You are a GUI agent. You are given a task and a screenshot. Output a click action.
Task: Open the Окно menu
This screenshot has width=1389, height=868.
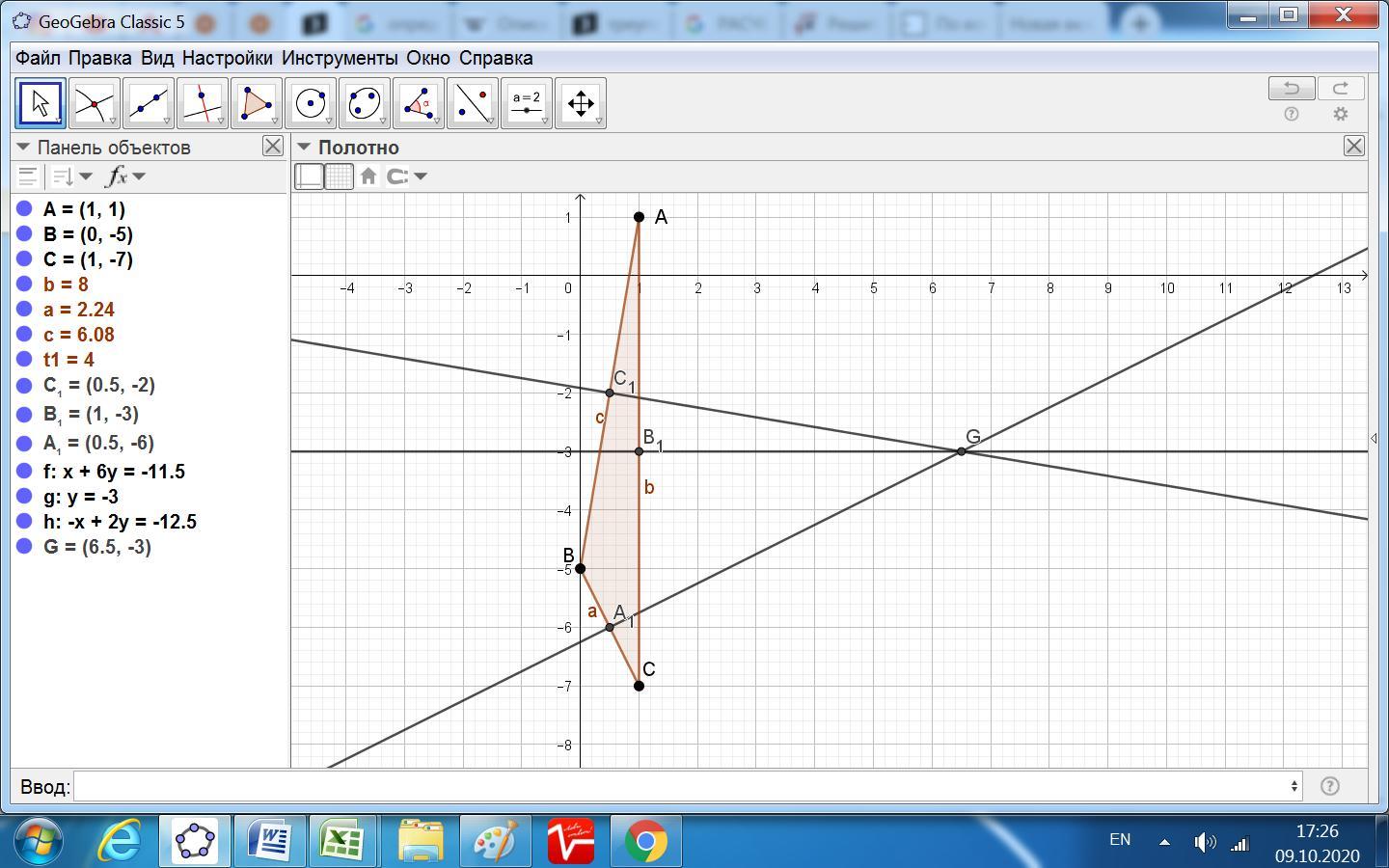428,58
